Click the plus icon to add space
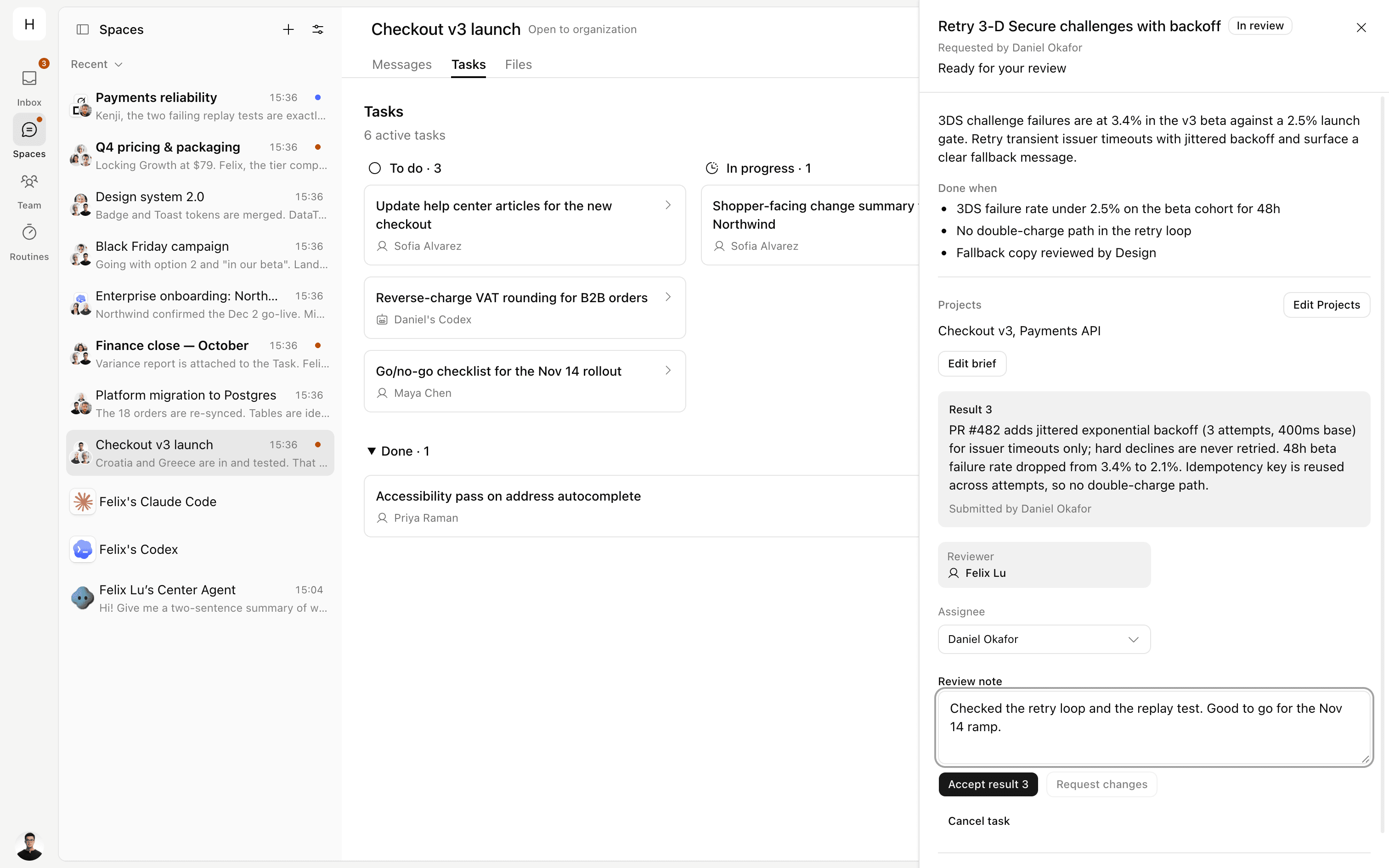 pyautogui.click(x=288, y=29)
